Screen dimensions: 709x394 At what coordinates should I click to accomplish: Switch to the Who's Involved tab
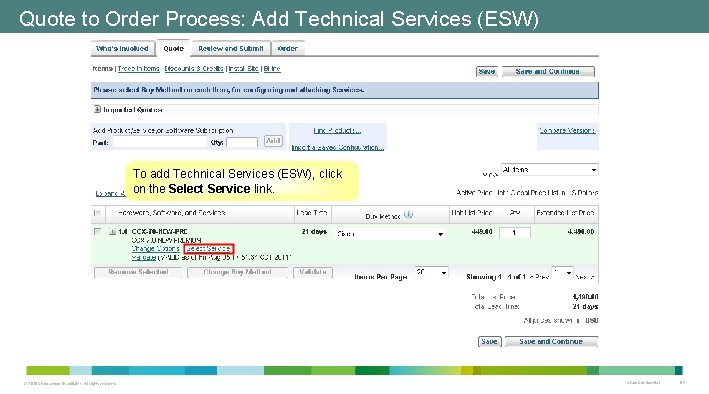coord(122,48)
